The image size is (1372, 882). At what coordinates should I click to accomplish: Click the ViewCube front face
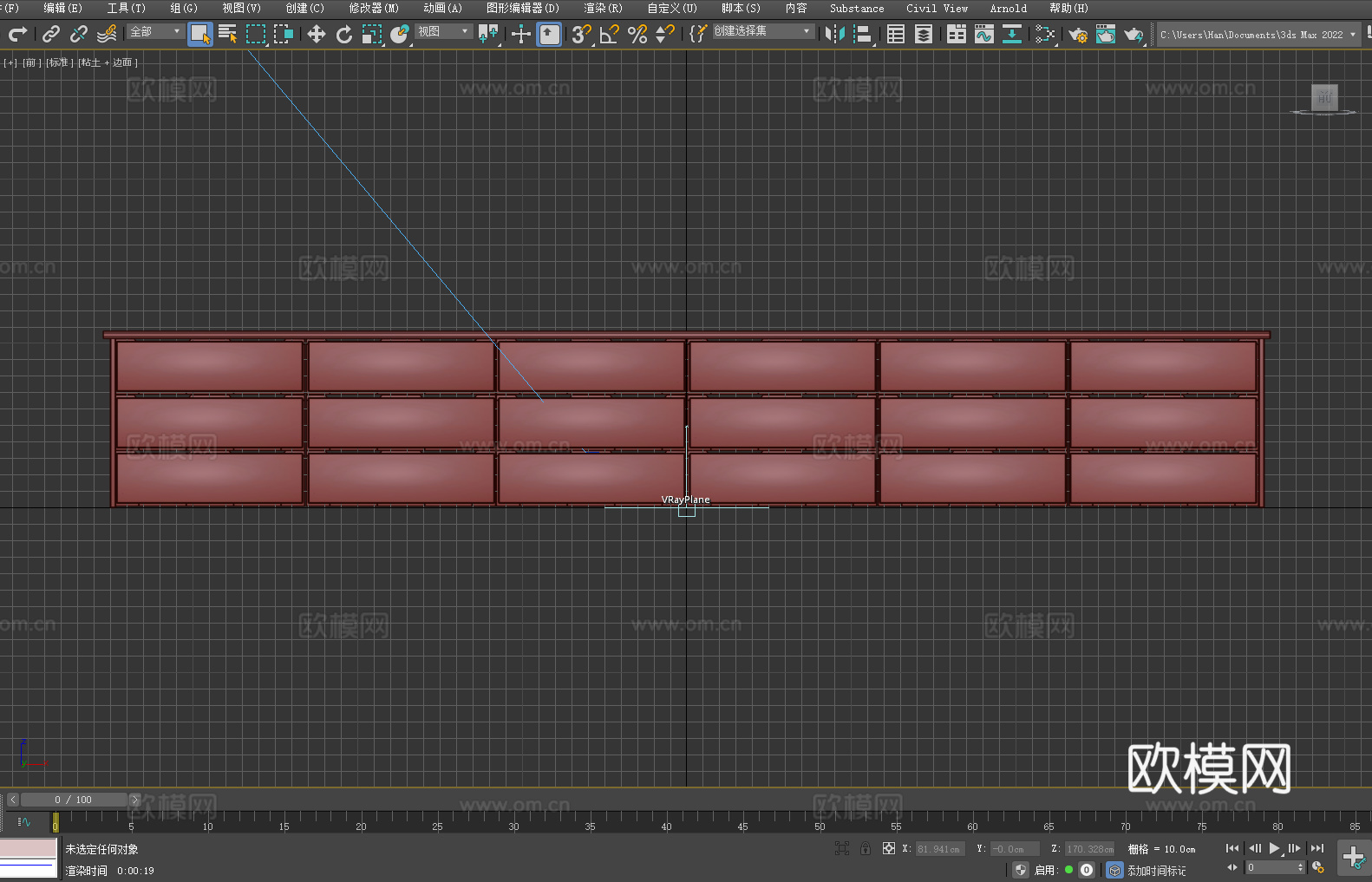pos(1324,97)
